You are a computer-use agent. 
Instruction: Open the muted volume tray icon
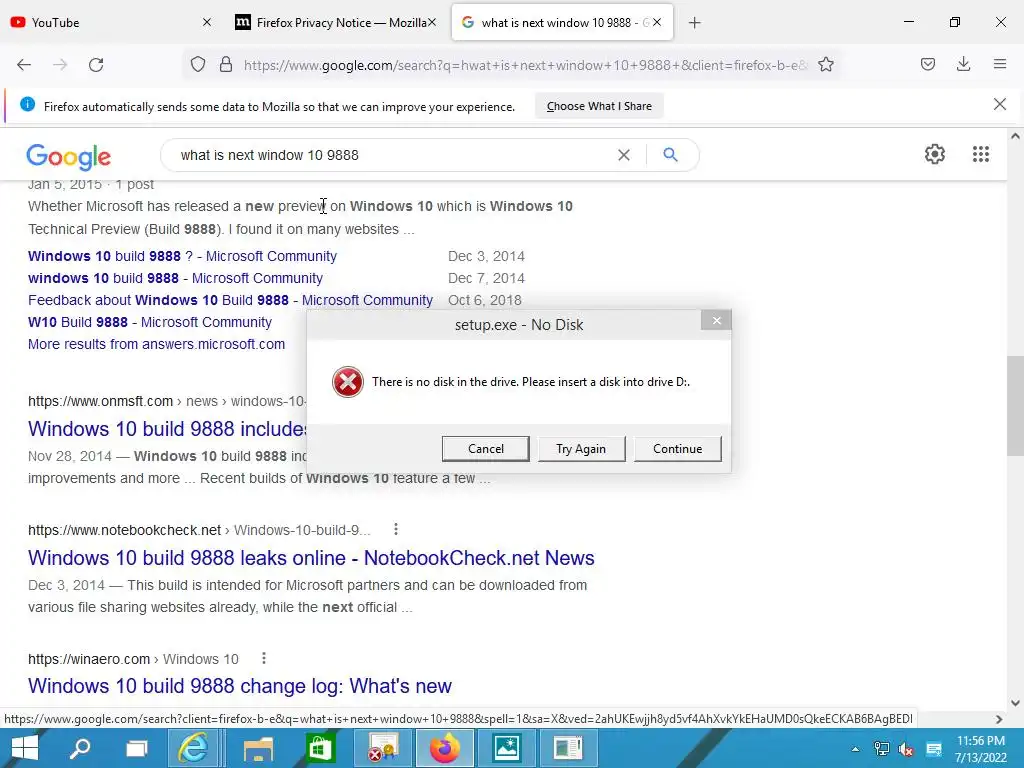point(906,749)
